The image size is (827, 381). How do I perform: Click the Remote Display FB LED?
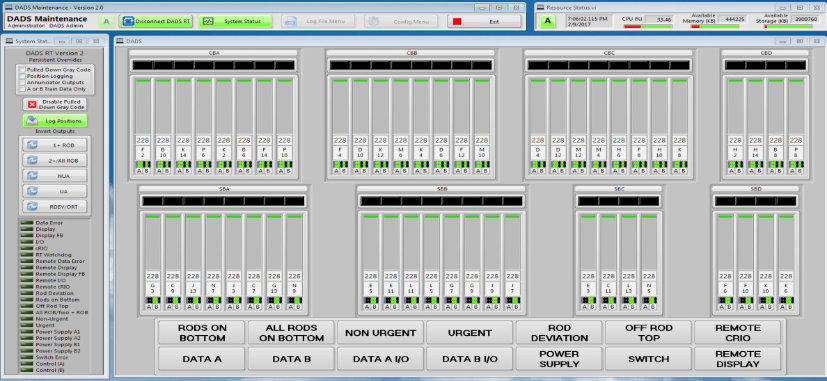coord(26,274)
